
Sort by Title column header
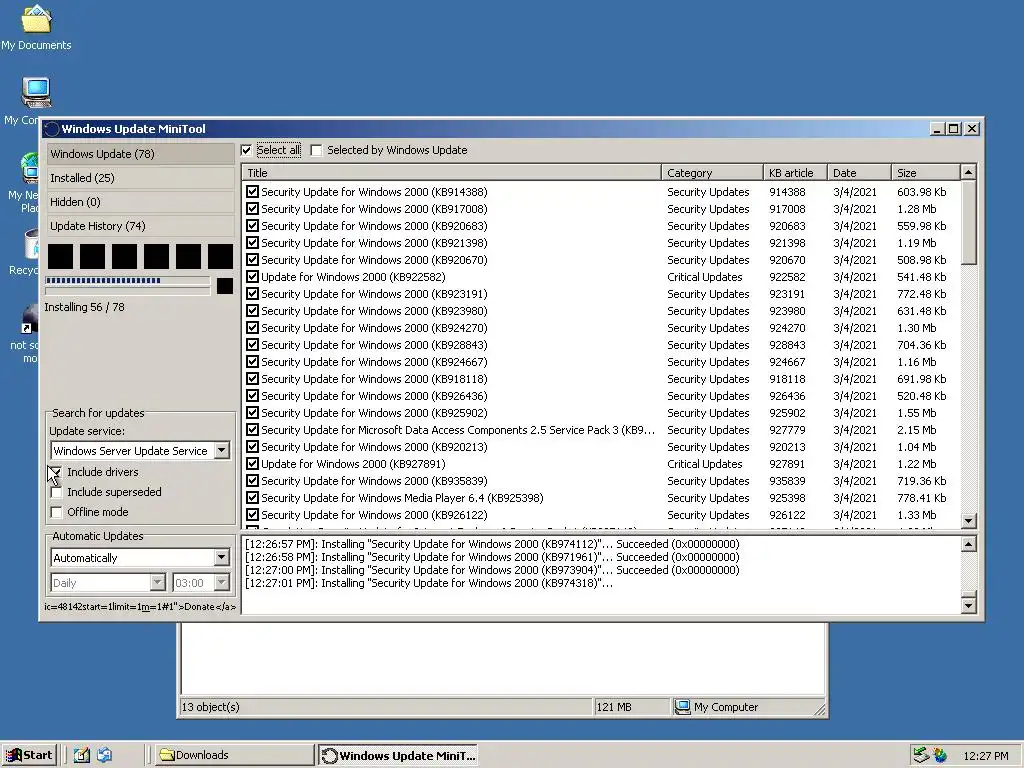pyautogui.click(x=452, y=173)
